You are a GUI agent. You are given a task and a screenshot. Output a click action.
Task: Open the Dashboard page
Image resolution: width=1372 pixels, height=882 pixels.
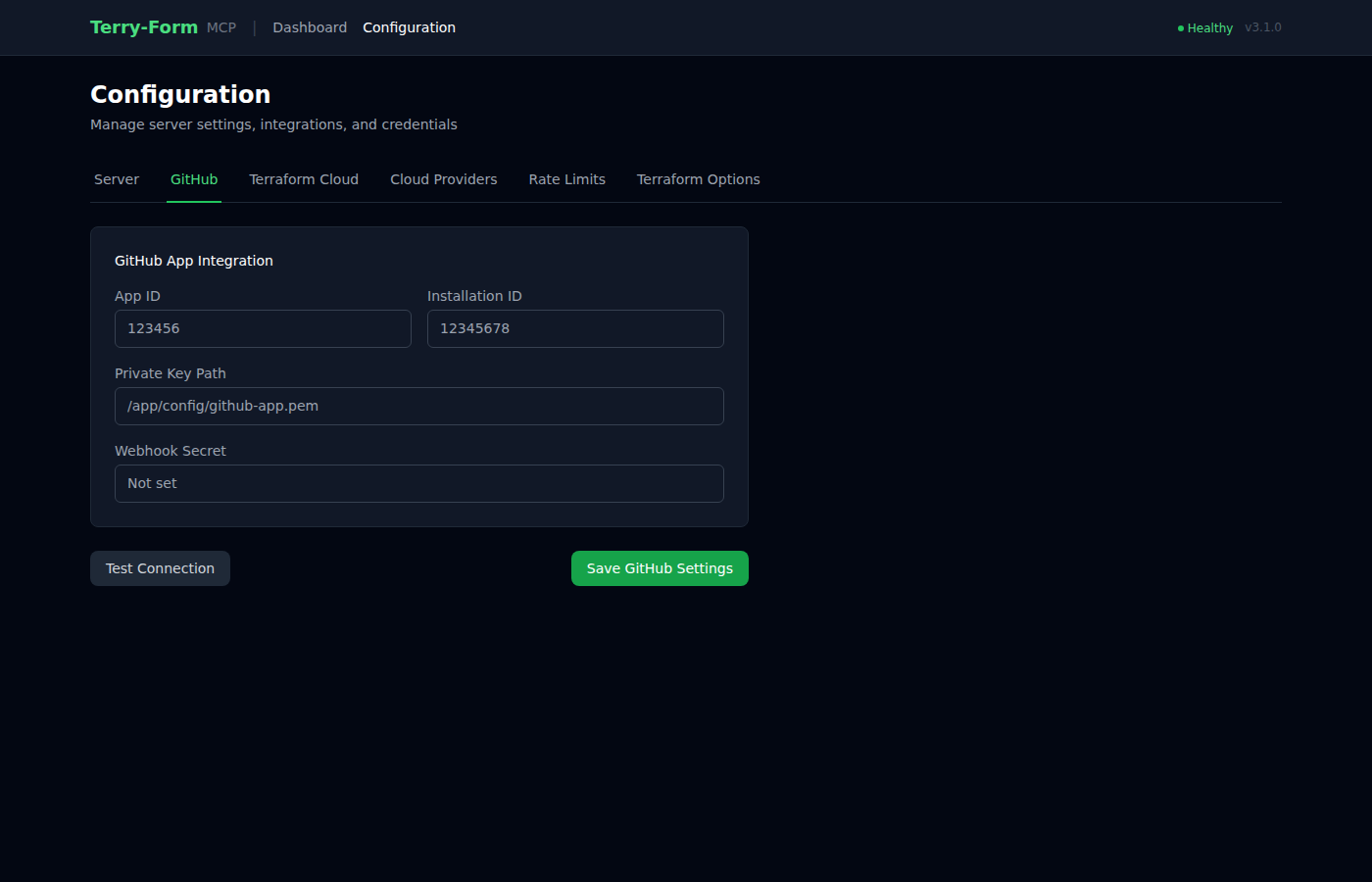point(310,27)
